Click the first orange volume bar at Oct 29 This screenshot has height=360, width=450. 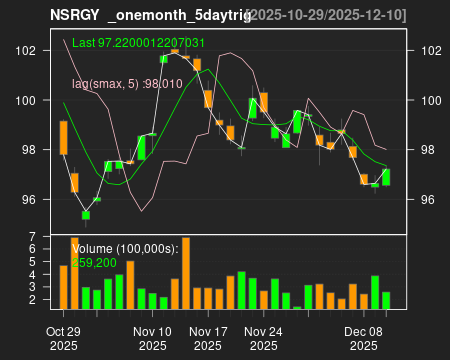[63, 287]
